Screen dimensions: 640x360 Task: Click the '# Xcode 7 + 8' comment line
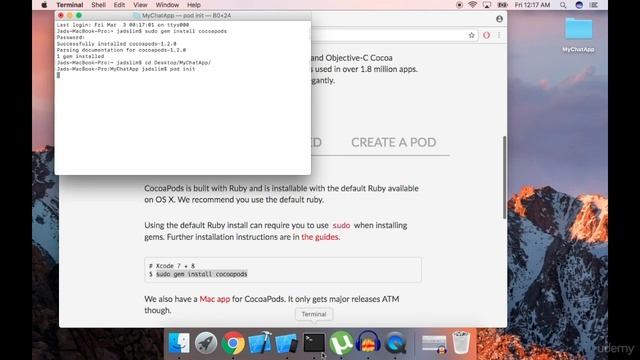coord(172,266)
